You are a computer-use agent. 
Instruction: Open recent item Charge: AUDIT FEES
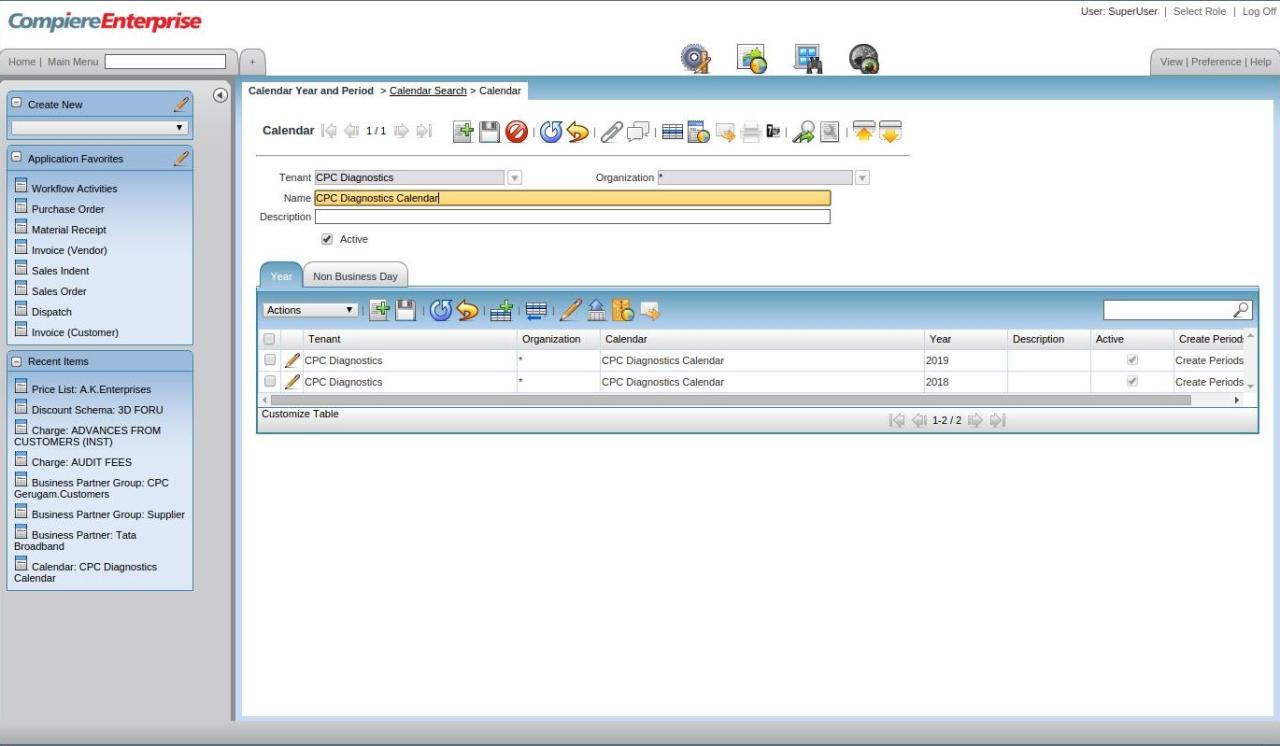[x=81, y=462]
